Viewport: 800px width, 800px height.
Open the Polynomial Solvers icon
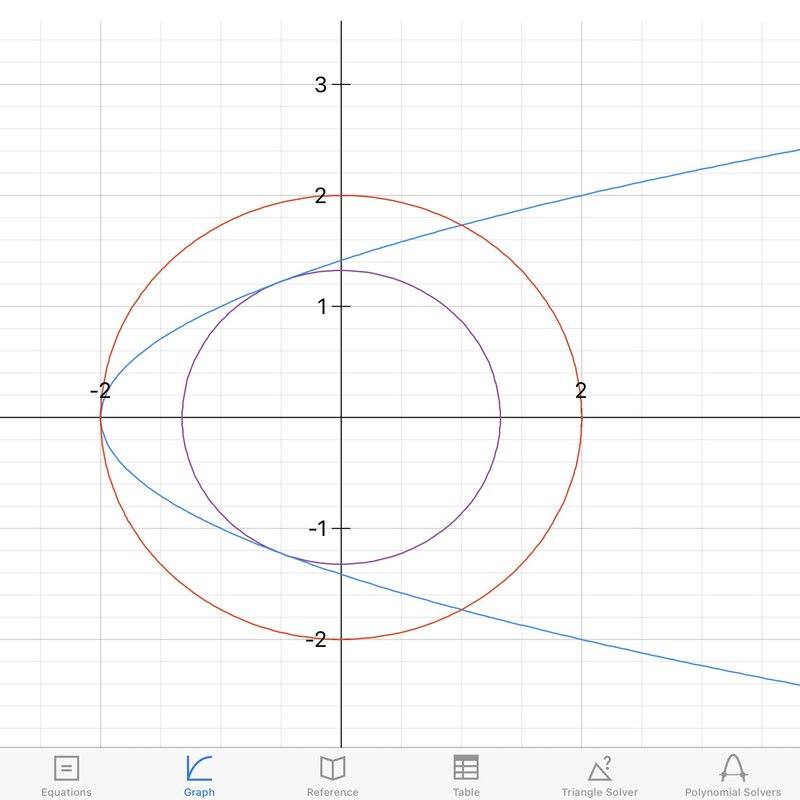[x=733, y=768]
